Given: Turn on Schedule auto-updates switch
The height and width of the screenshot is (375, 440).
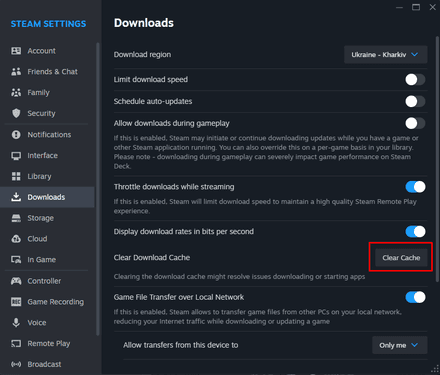Looking at the screenshot, I should pos(415,101).
